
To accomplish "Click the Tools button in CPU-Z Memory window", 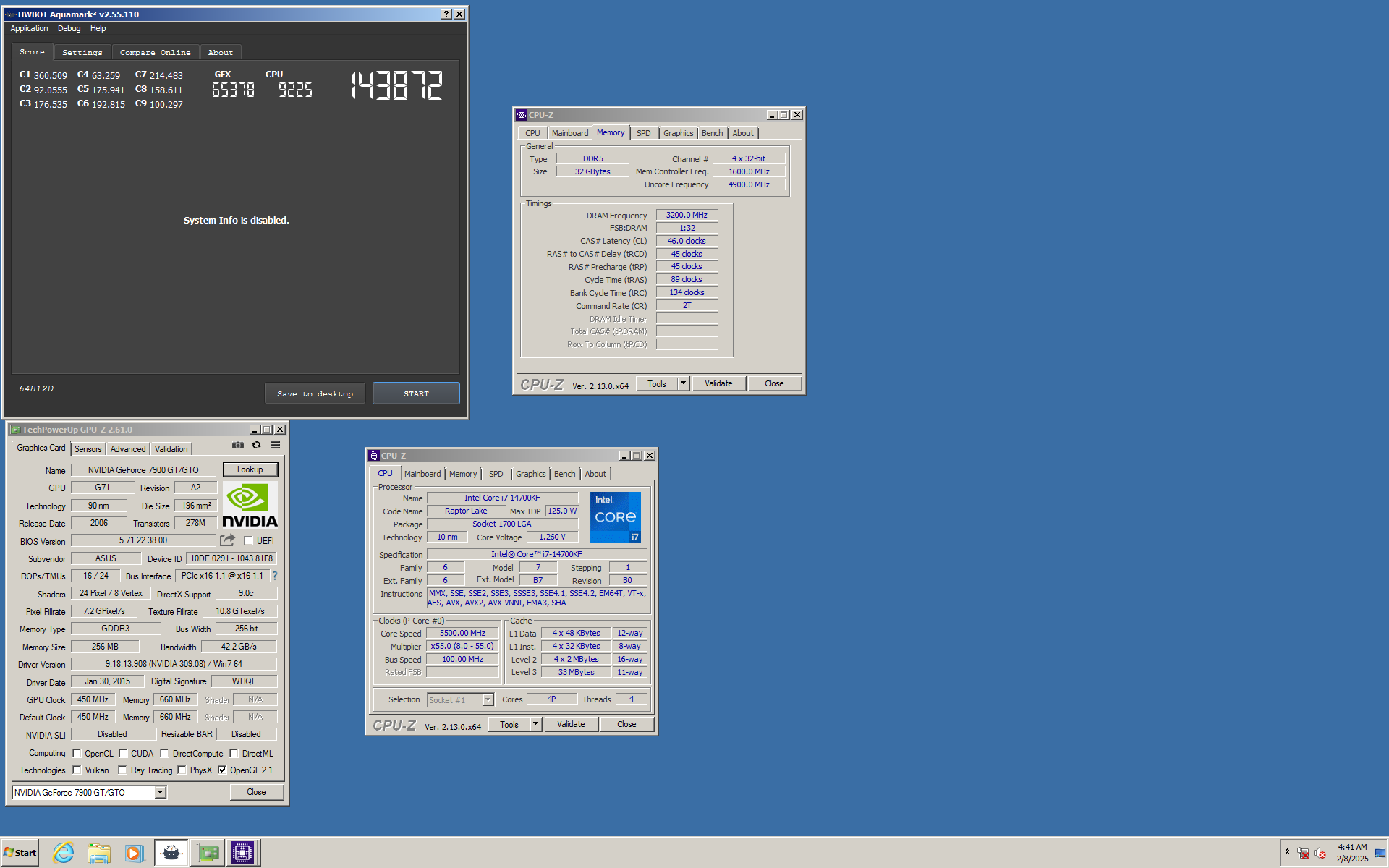I will 657,383.
